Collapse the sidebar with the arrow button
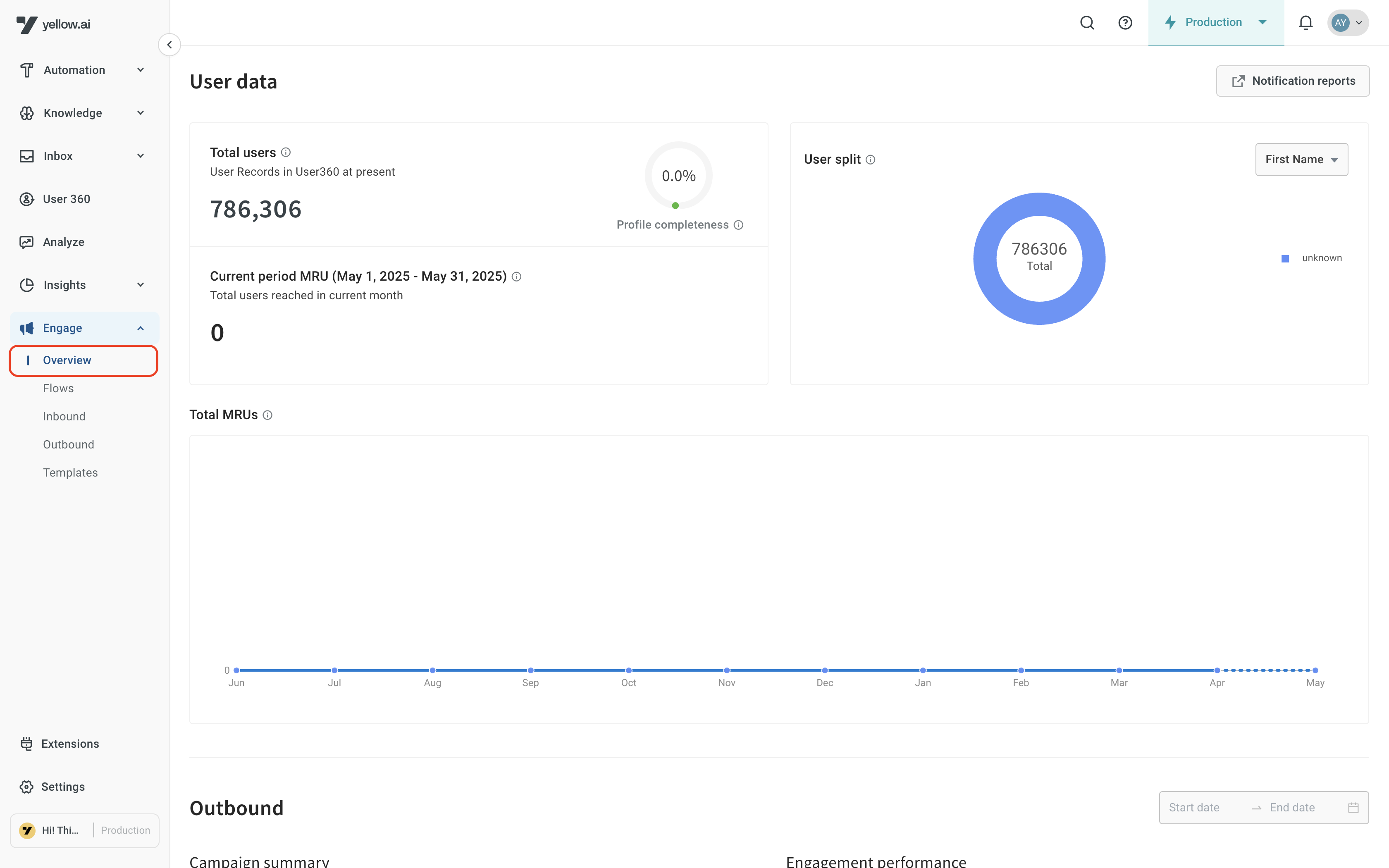Viewport: 1389px width, 868px height. (169, 45)
